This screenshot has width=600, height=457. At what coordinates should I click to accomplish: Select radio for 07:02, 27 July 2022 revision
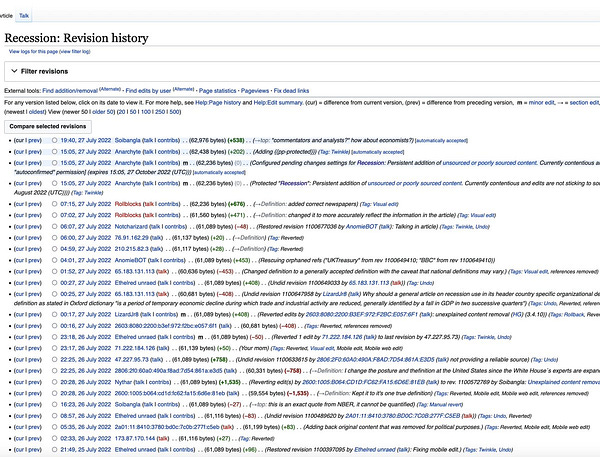click(x=54, y=215)
